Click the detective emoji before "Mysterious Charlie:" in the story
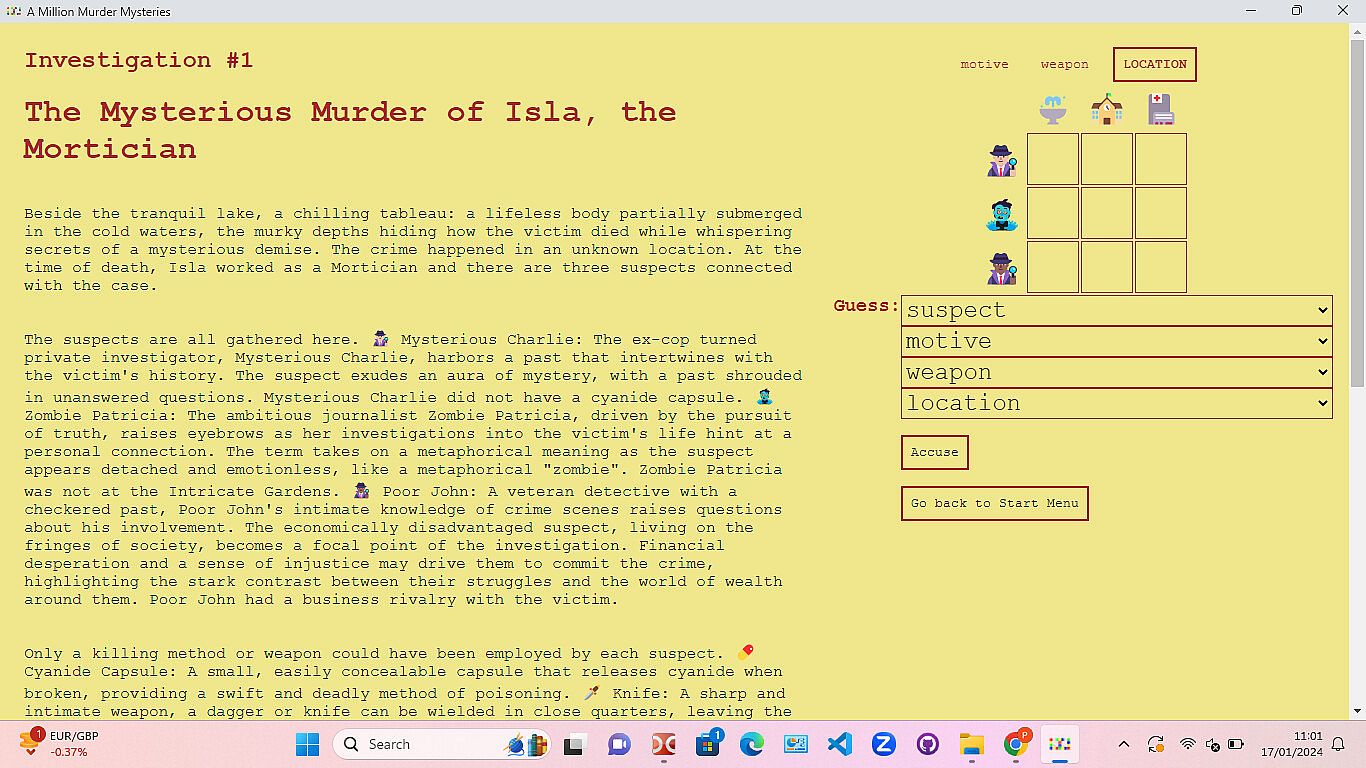The image size is (1366, 768). [x=380, y=339]
